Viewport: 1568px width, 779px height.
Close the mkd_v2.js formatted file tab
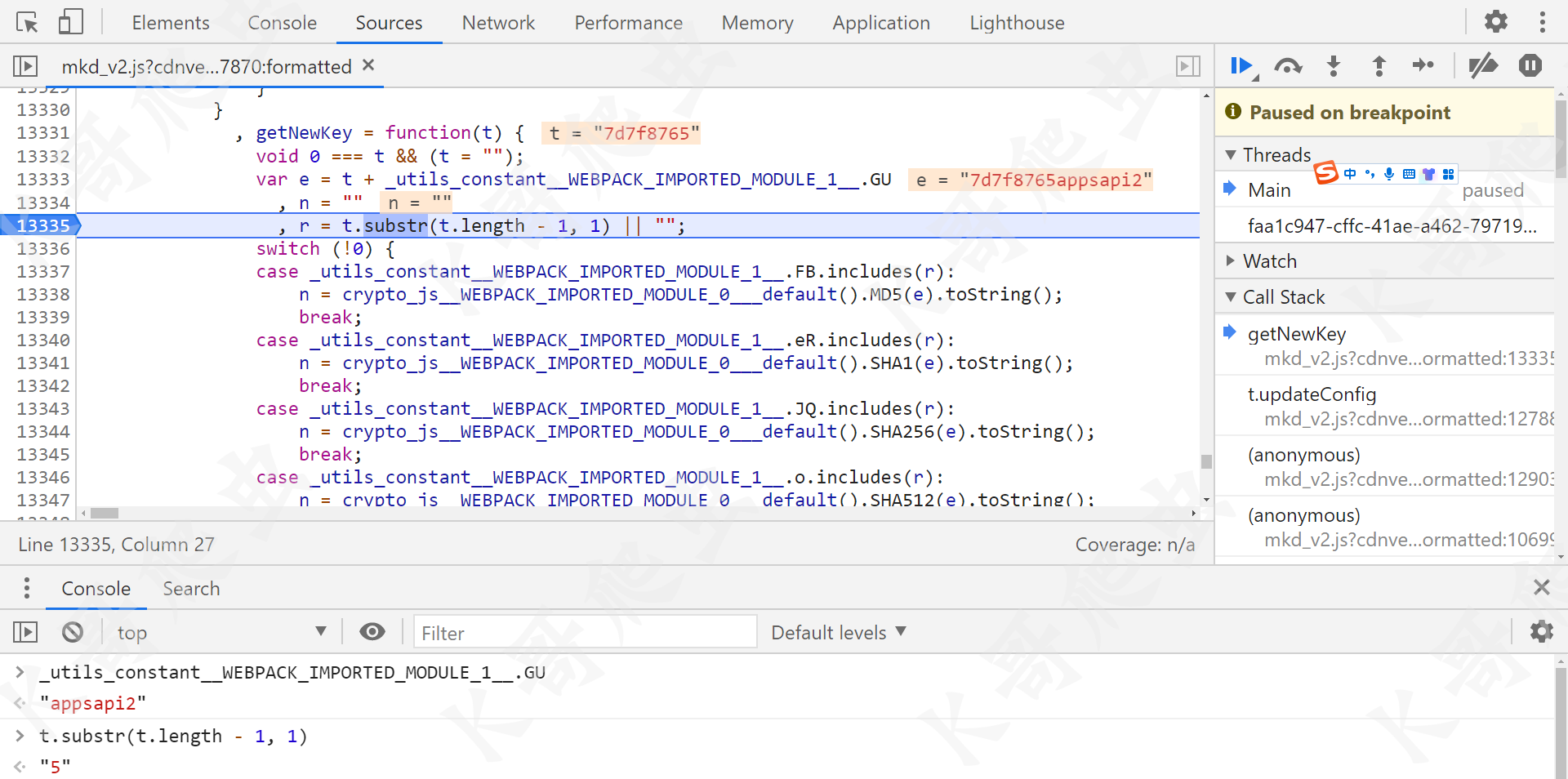(368, 65)
